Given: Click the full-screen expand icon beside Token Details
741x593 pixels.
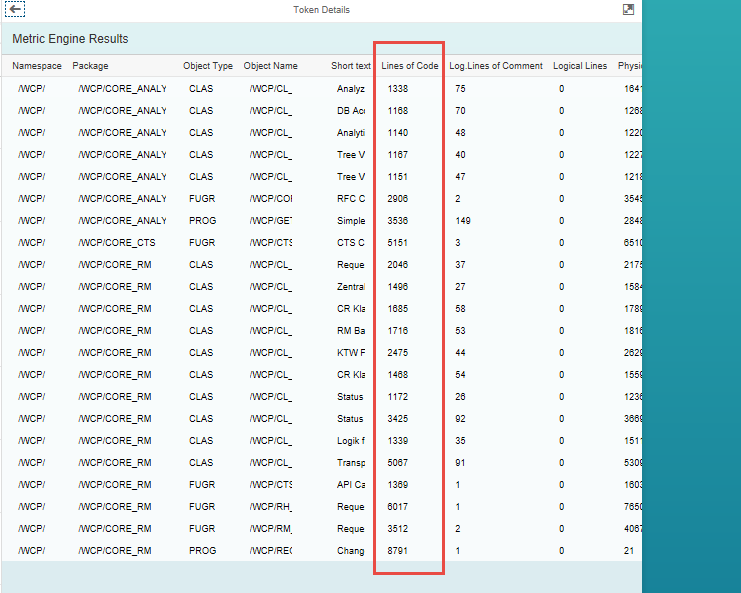Looking at the screenshot, I should coord(628,9).
